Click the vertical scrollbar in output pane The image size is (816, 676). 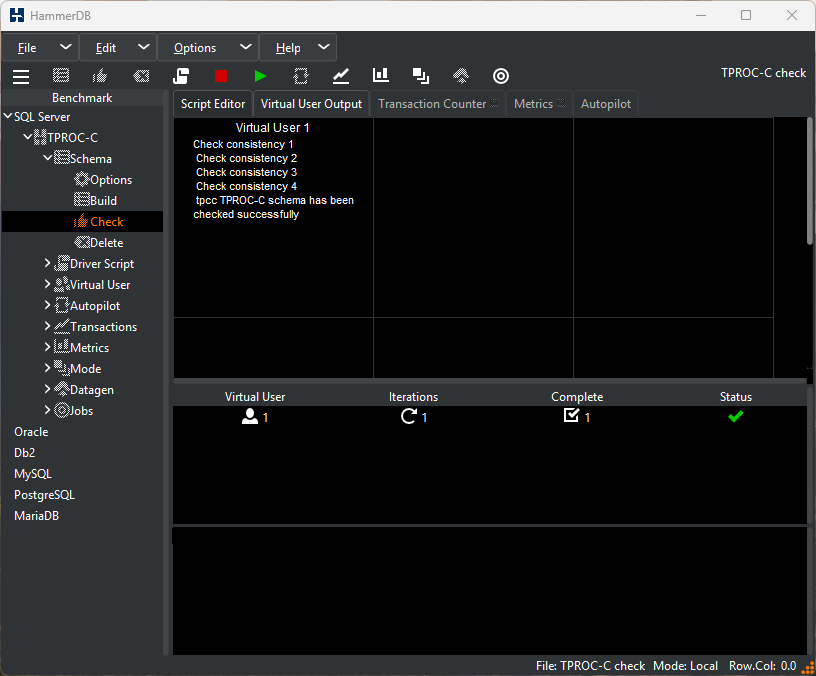coord(809,181)
